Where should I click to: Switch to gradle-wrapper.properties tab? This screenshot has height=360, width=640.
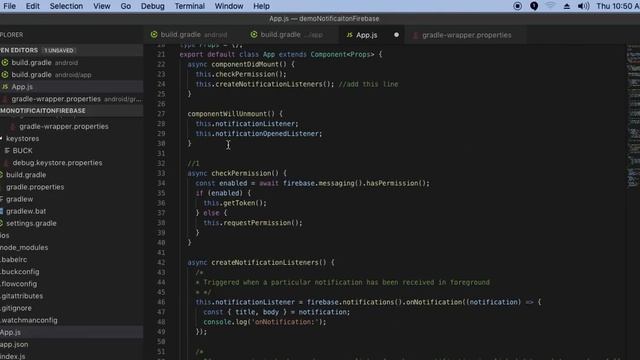(x=467, y=35)
